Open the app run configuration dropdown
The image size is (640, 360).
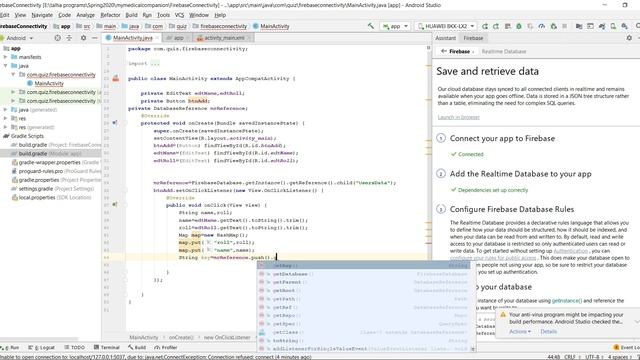395,26
